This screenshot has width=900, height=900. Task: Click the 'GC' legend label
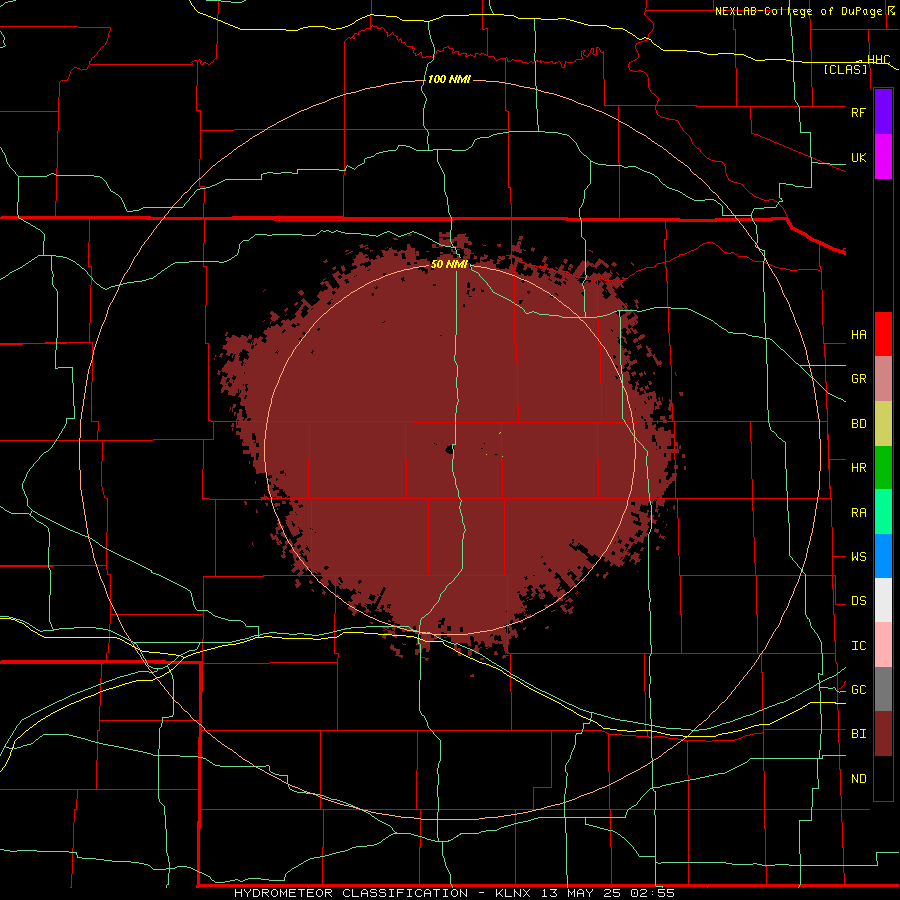(858, 690)
